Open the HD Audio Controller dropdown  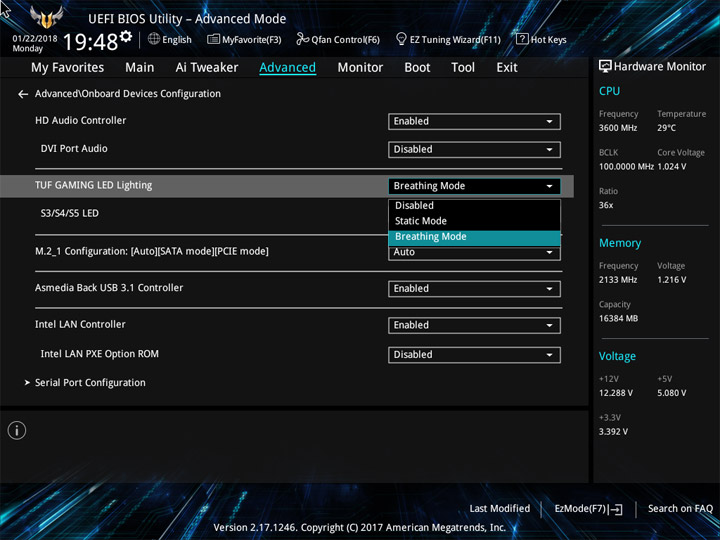tap(474, 122)
